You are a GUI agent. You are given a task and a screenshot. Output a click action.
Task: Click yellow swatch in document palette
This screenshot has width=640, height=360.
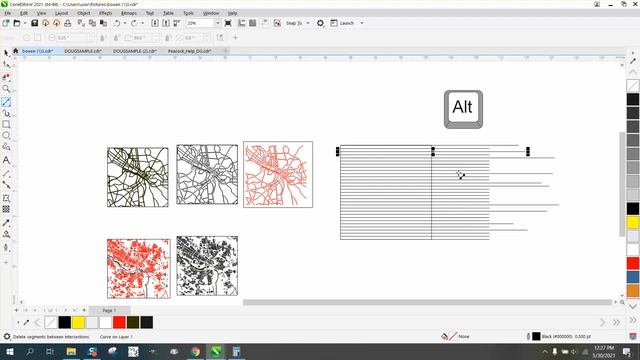click(78, 322)
